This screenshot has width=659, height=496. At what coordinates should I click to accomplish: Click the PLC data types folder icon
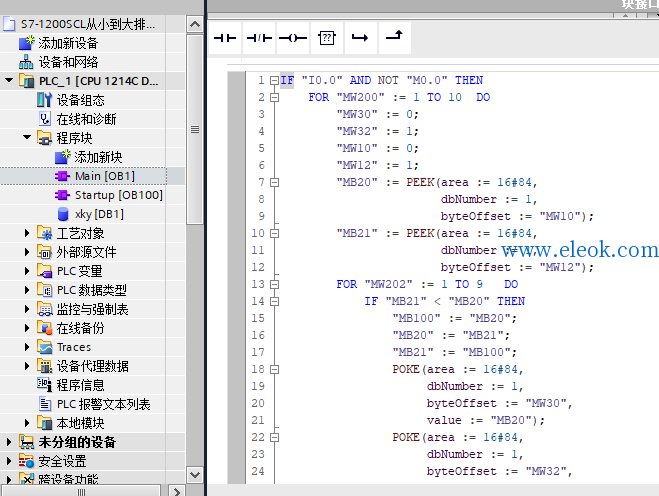coord(44,290)
